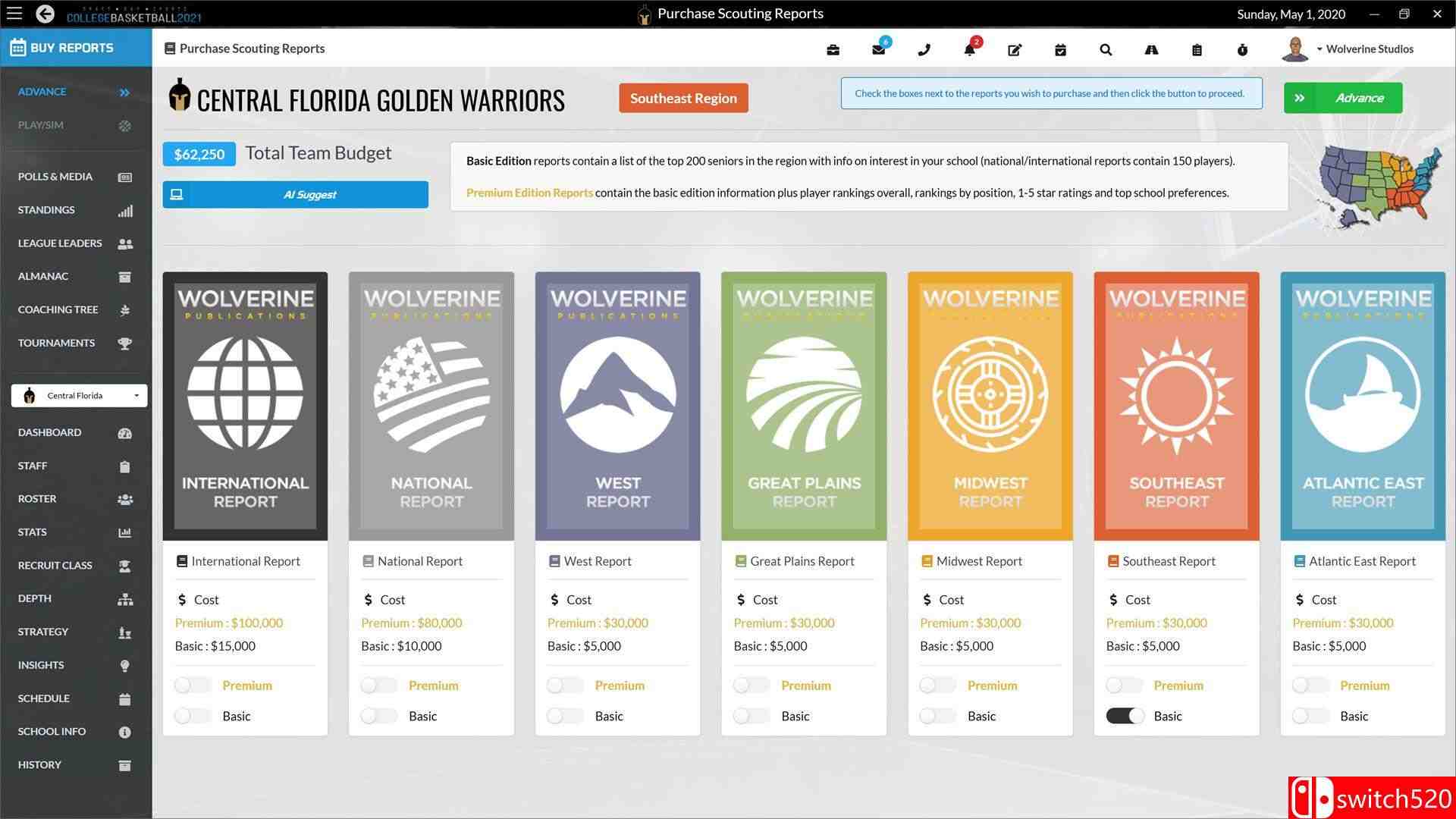
Task: Turn on the Midwest Report Basic toggle
Action: point(938,716)
